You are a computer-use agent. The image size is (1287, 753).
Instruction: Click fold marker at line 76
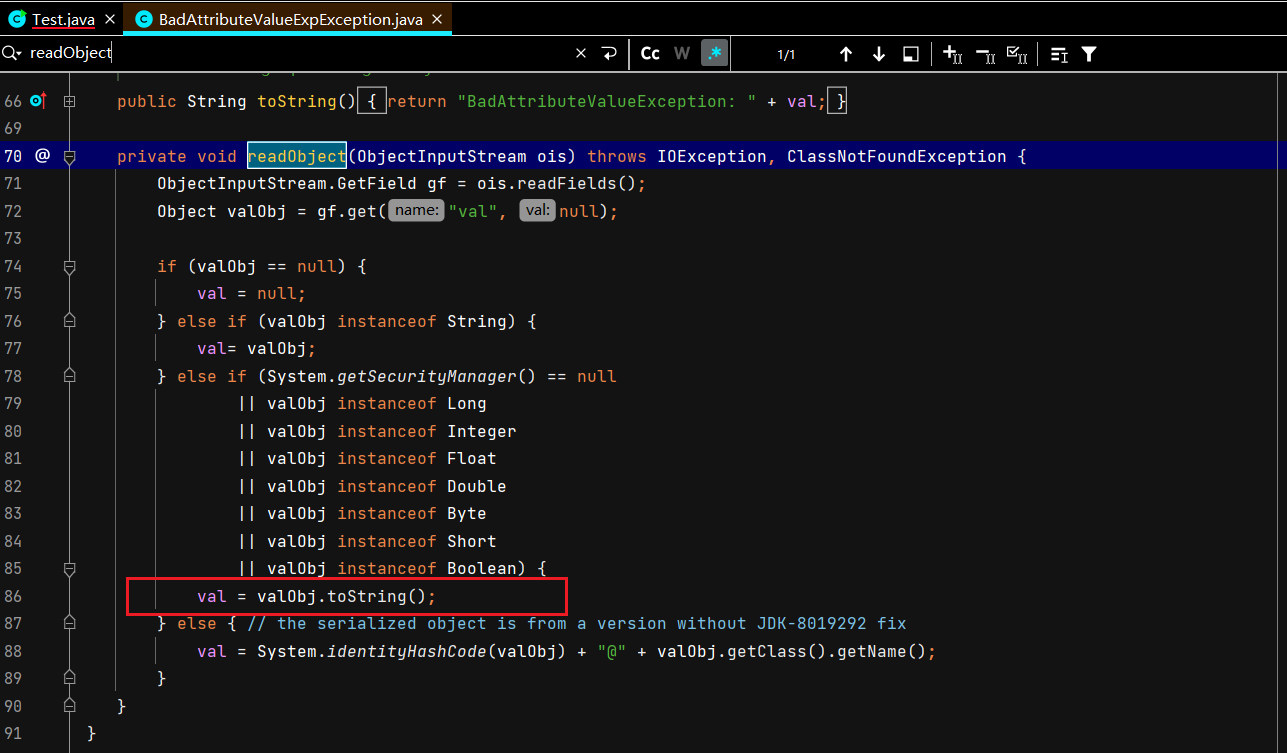[69, 321]
